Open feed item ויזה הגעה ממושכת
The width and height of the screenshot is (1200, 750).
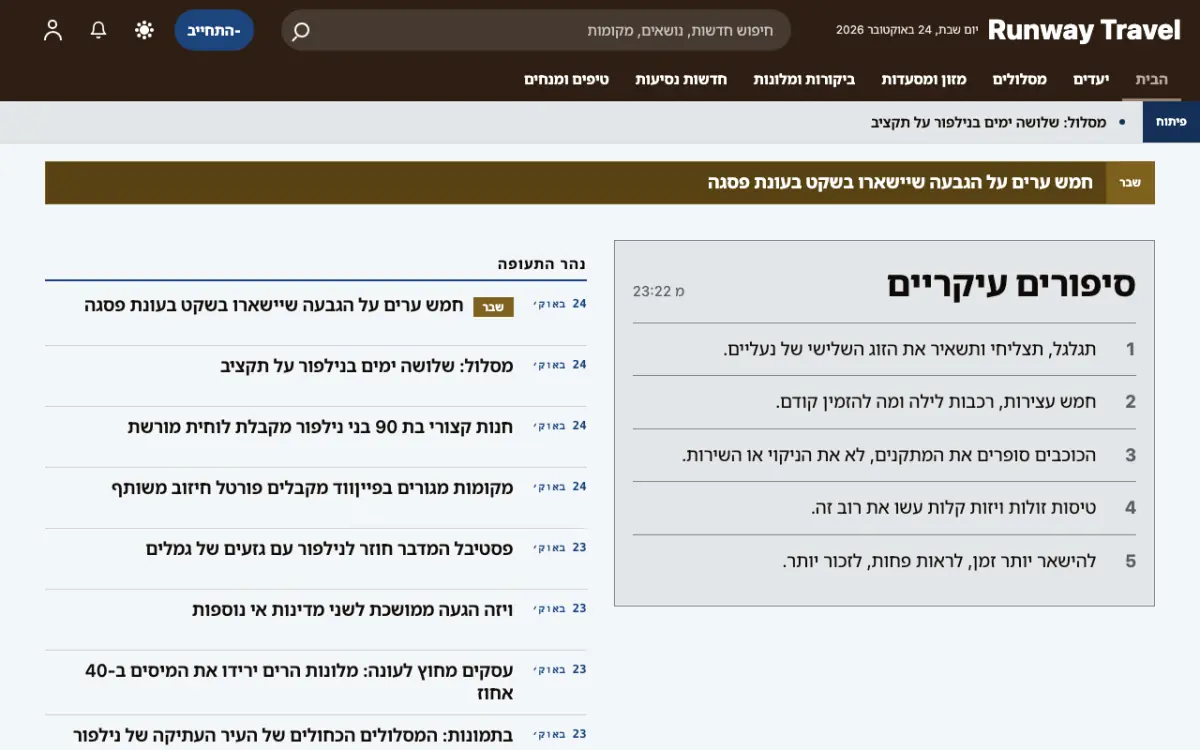tap(353, 610)
